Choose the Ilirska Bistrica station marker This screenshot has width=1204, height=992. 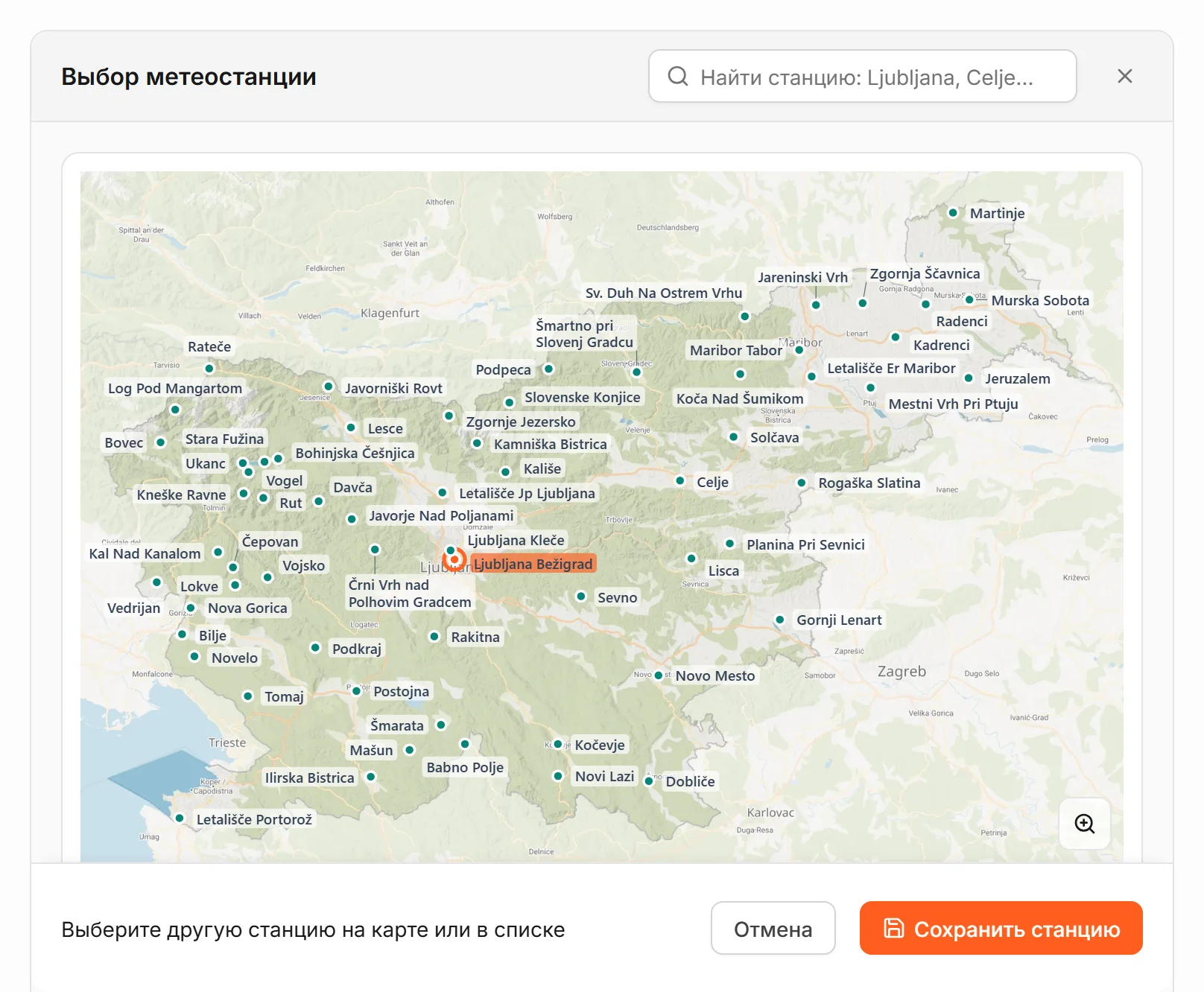[371, 777]
